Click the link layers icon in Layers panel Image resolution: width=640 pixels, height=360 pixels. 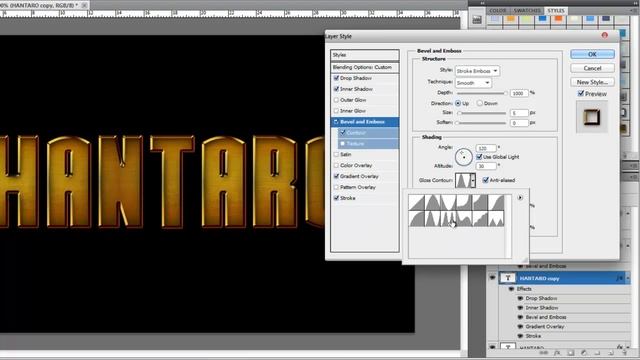(x=543, y=353)
